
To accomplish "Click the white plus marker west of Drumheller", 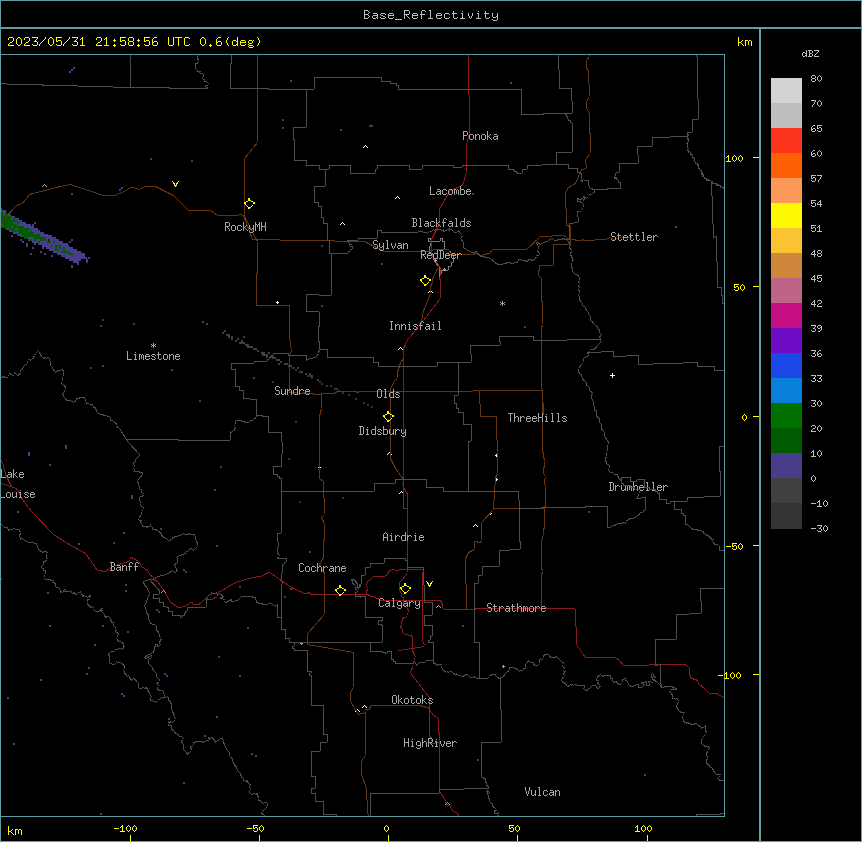I will point(612,375).
